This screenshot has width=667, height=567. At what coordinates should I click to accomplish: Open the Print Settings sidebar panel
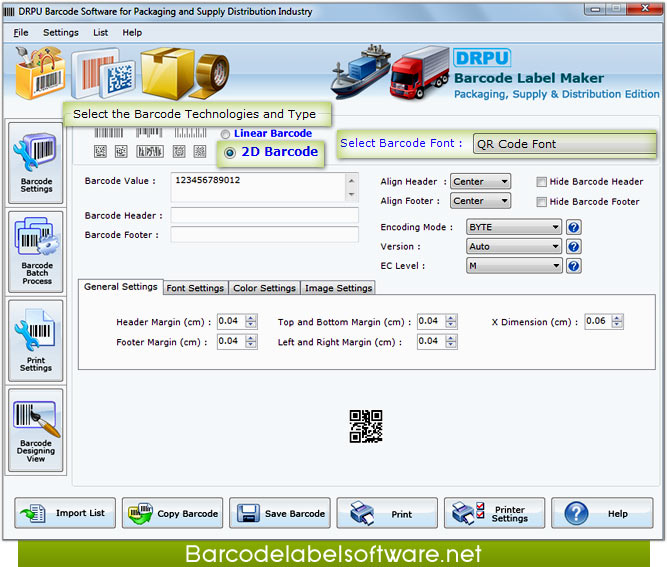(36, 341)
